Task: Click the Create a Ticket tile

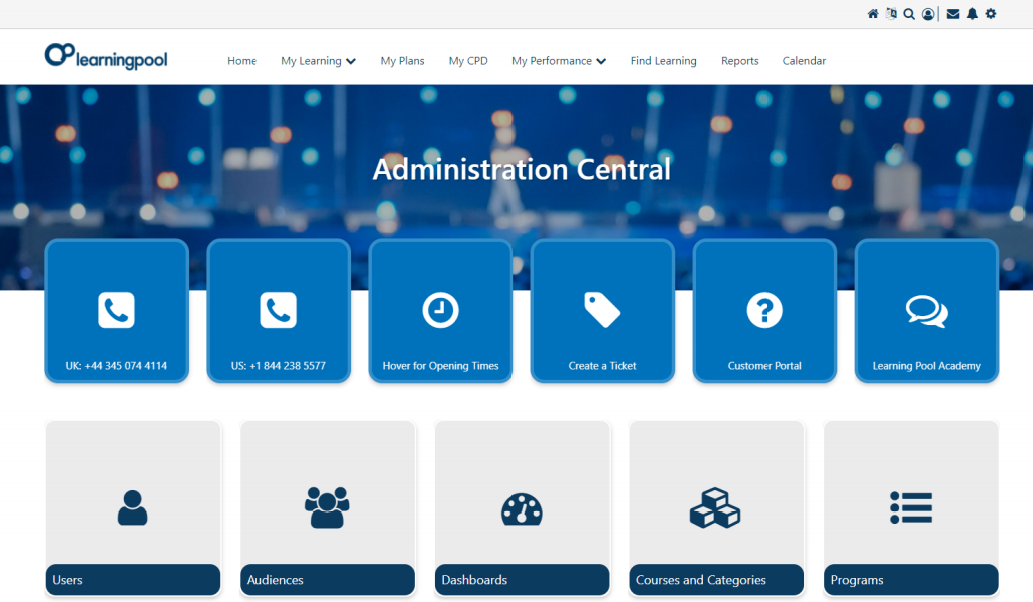Action: pyautogui.click(x=602, y=311)
